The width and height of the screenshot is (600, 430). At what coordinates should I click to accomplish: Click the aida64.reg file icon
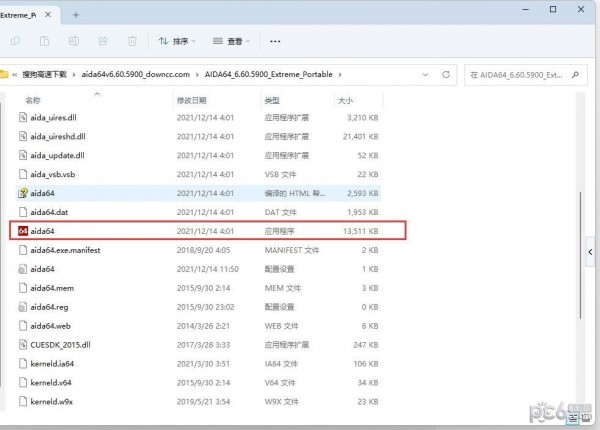point(23,306)
